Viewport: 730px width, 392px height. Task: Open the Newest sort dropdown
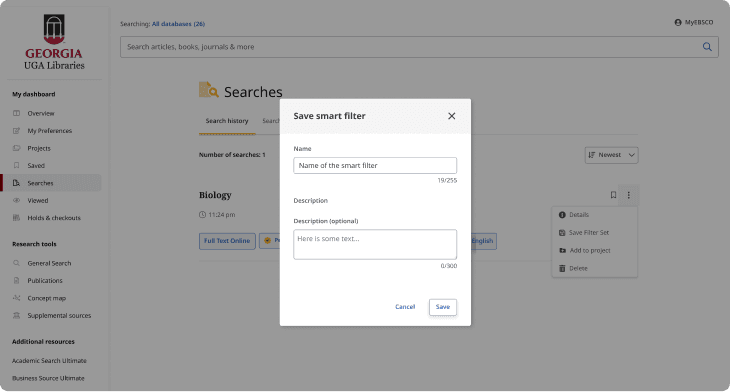tap(611, 155)
